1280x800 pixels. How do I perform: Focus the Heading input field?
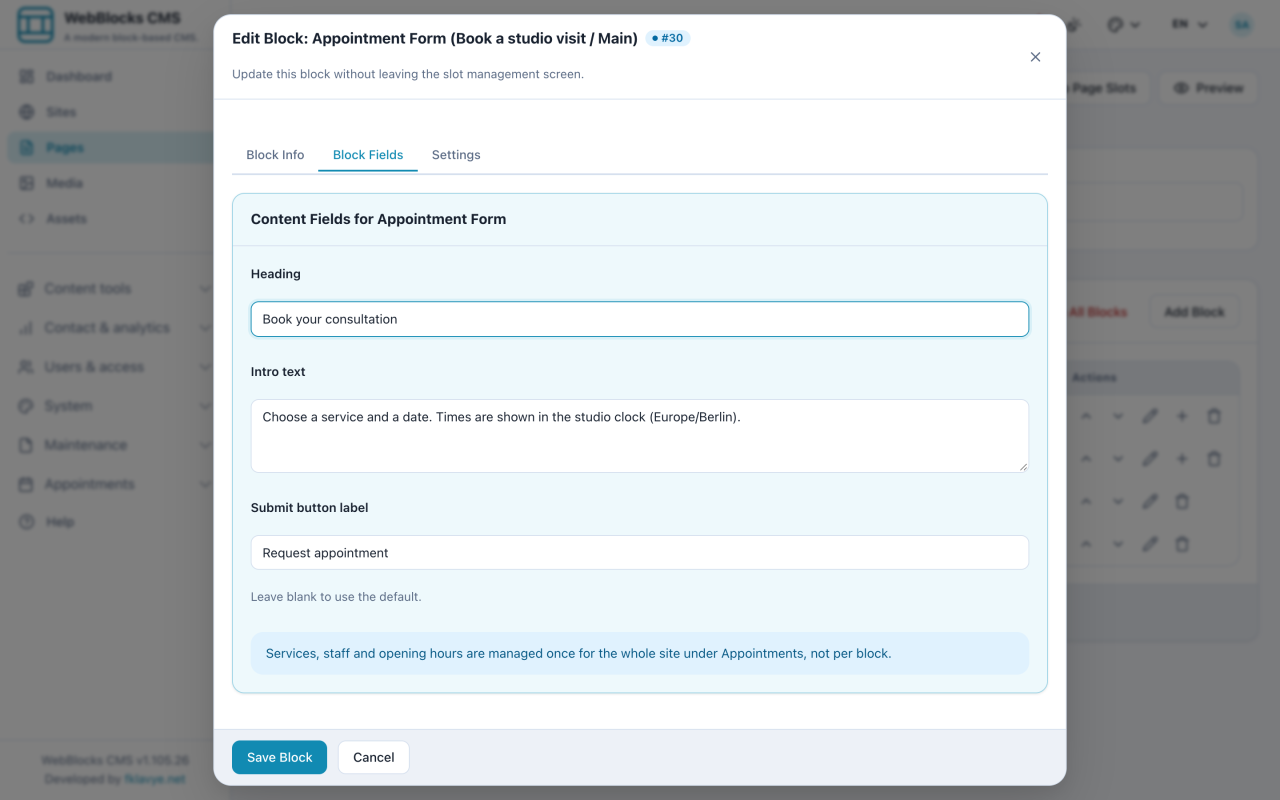[x=640, y=319]
